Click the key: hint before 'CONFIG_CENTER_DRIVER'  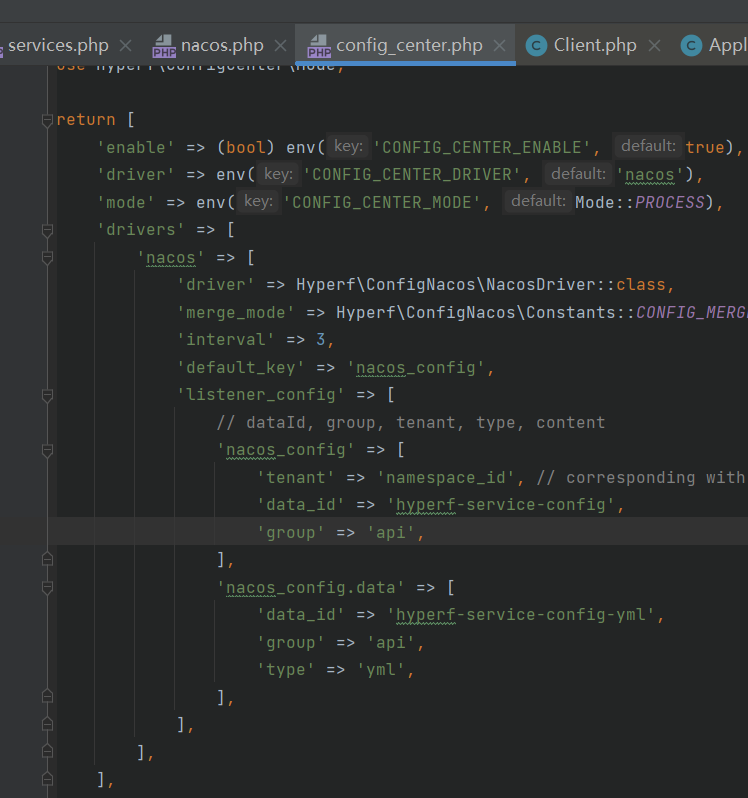click(x=278, y=174)
